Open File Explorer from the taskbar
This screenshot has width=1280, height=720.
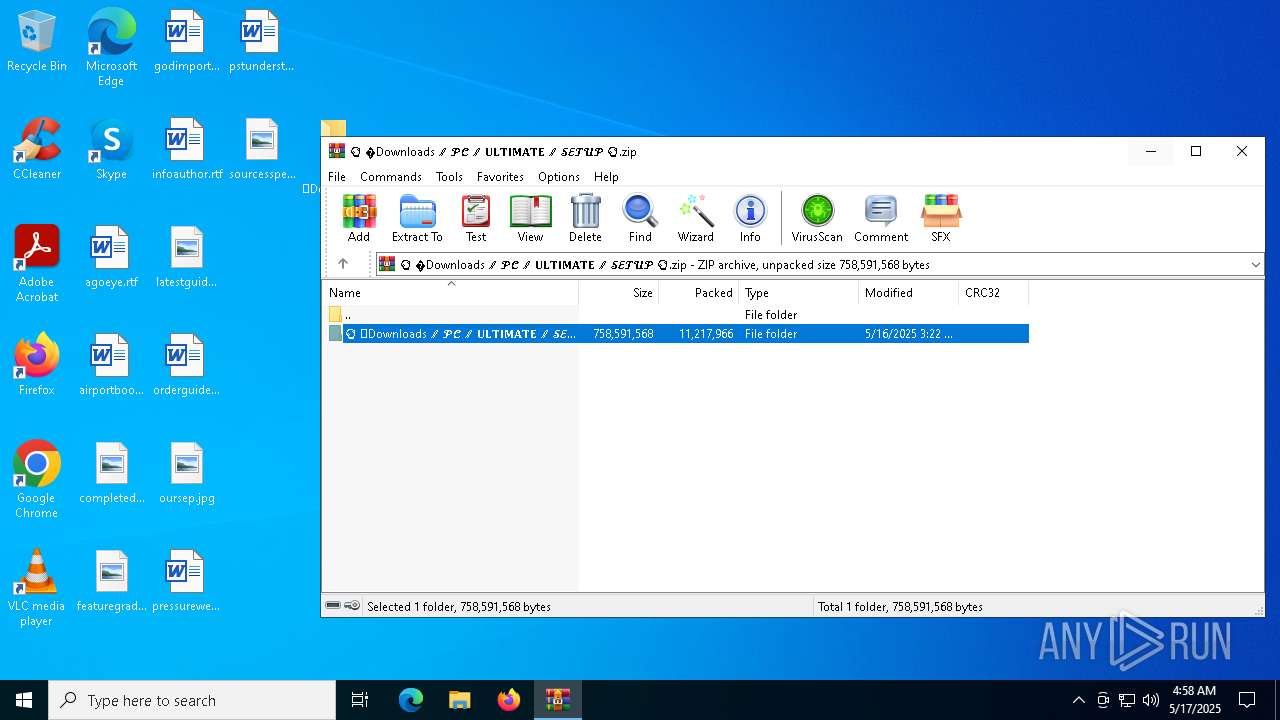tap(459, 700)
